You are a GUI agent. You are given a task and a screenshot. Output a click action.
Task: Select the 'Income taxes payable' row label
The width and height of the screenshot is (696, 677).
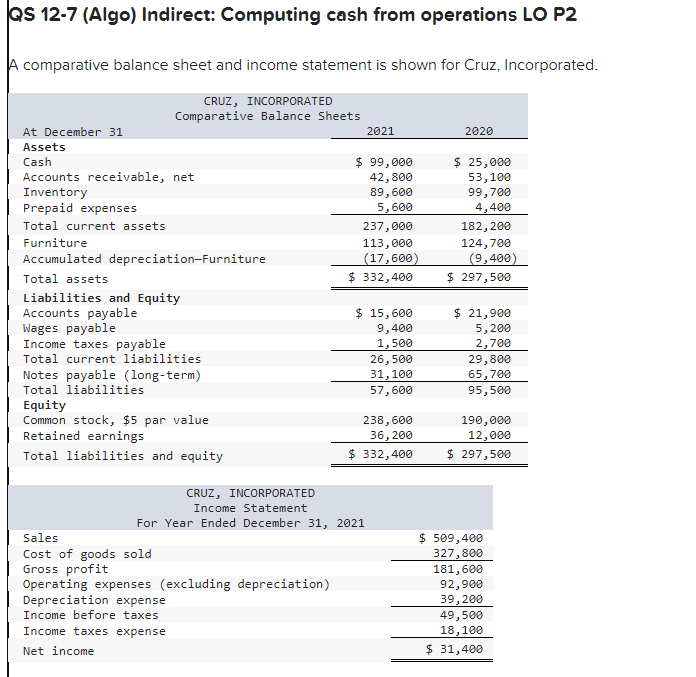tap(94, 344)
